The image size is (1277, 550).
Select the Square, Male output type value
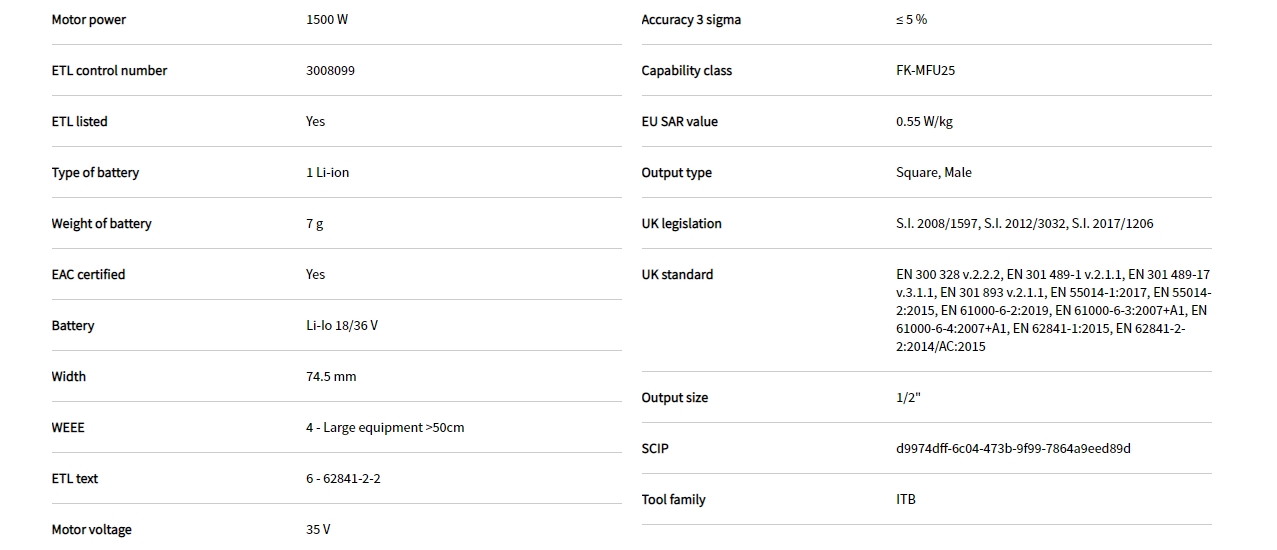pos(934,173)
